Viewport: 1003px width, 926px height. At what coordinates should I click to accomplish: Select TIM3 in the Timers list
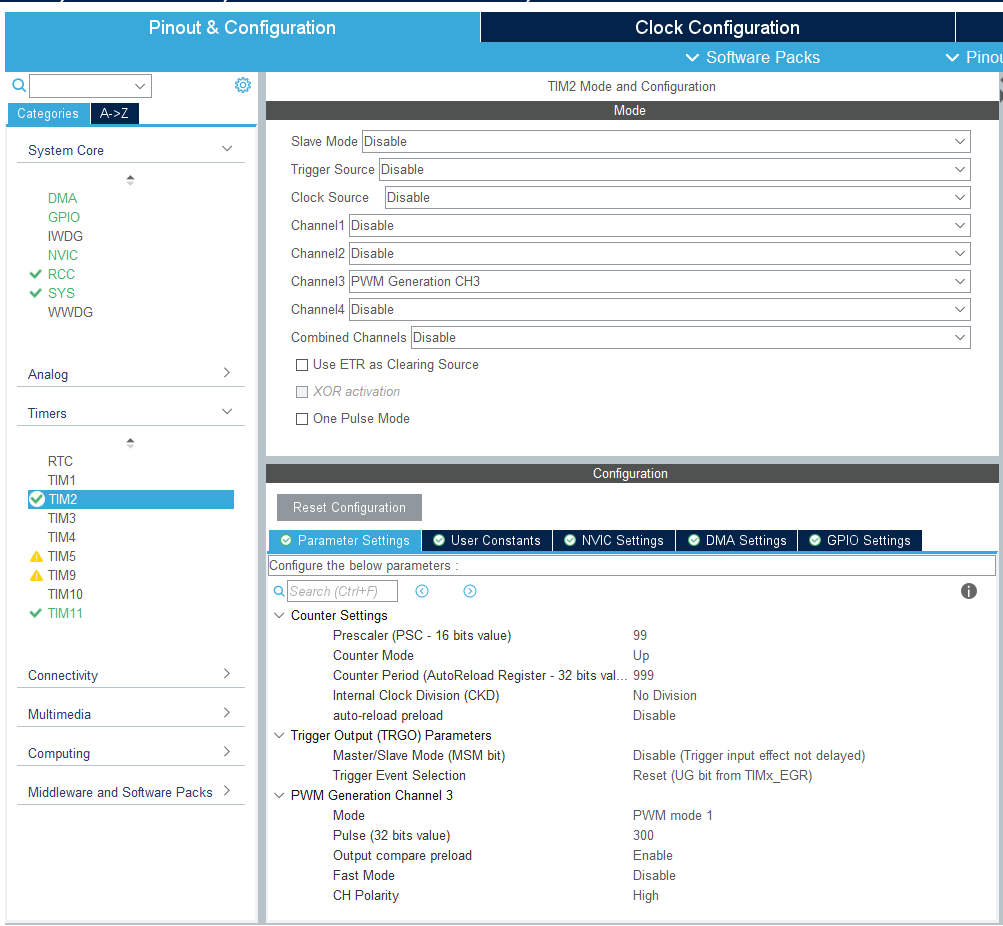coord(62,518)
